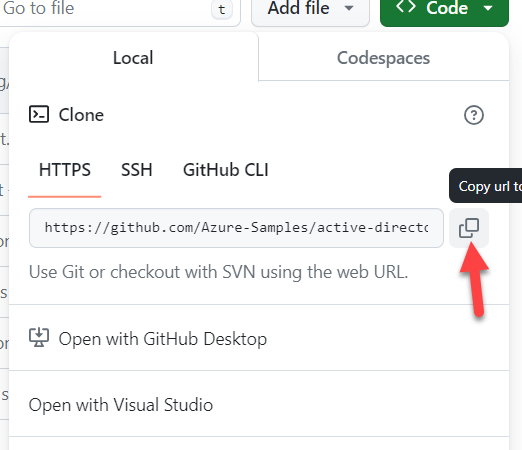Select the Local tab
522x450 pixels.
point(133,58)
